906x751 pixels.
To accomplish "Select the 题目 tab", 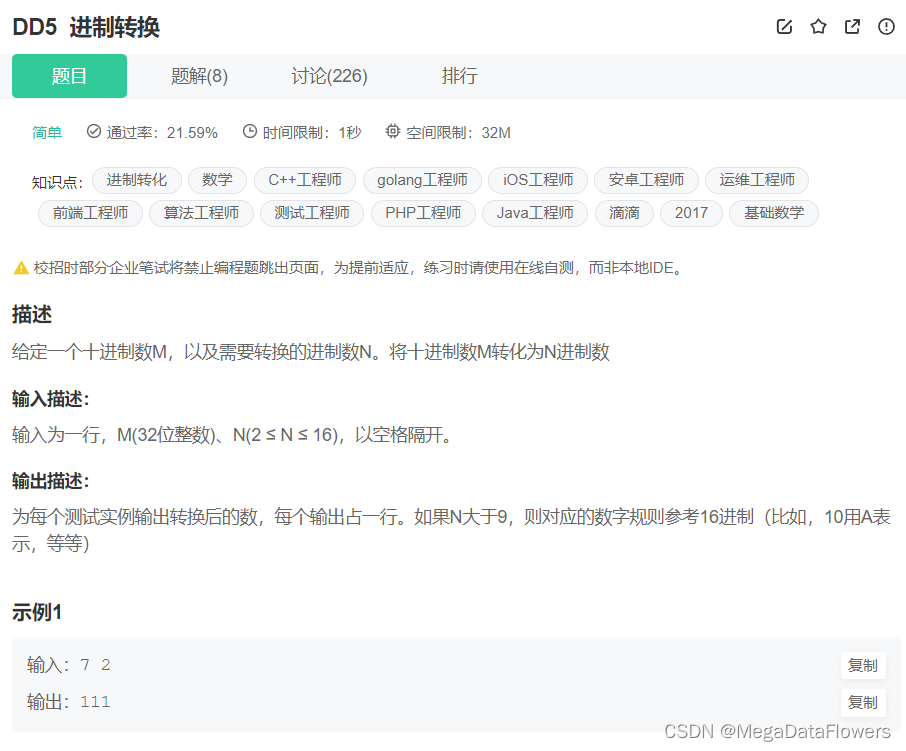I will point(68,76).
